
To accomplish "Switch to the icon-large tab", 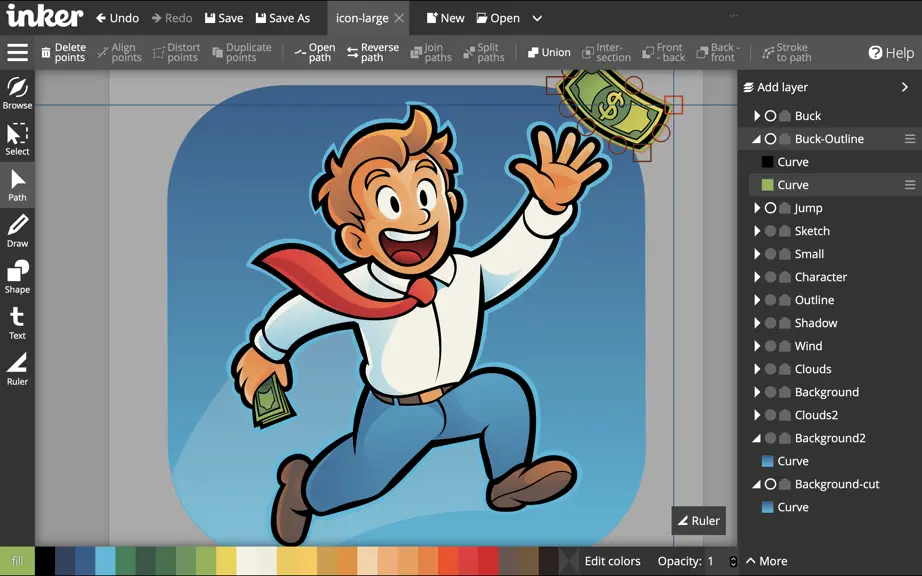I will tap(362, 18).
